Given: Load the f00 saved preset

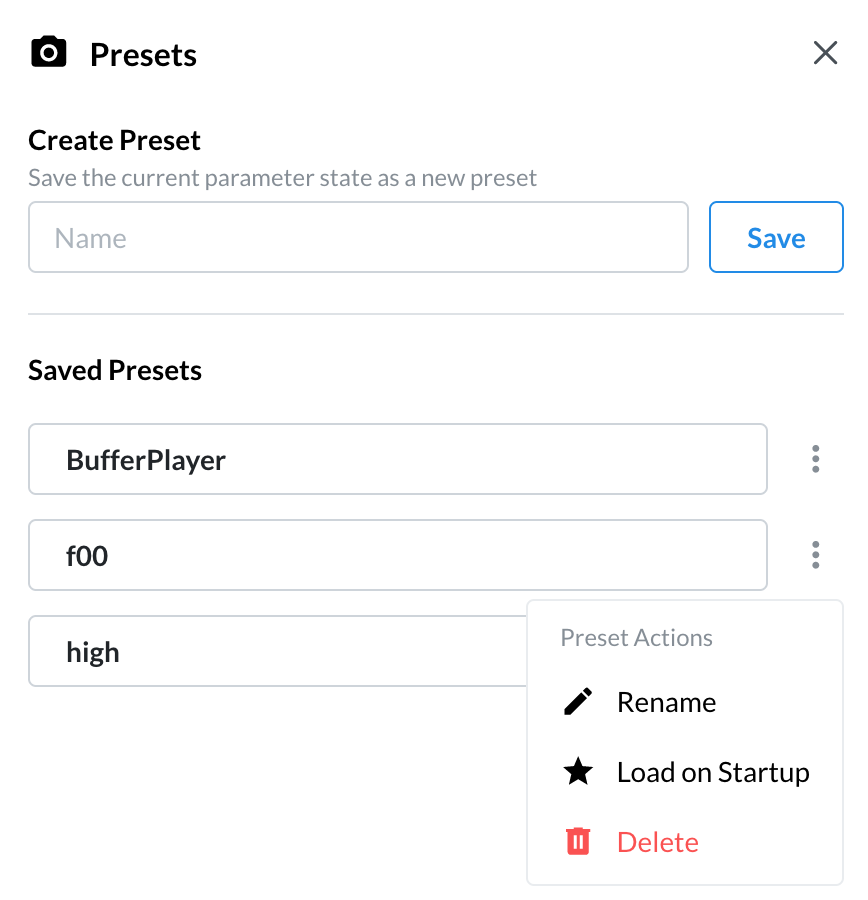Looking at the screenshot, I should click(398, 555).
